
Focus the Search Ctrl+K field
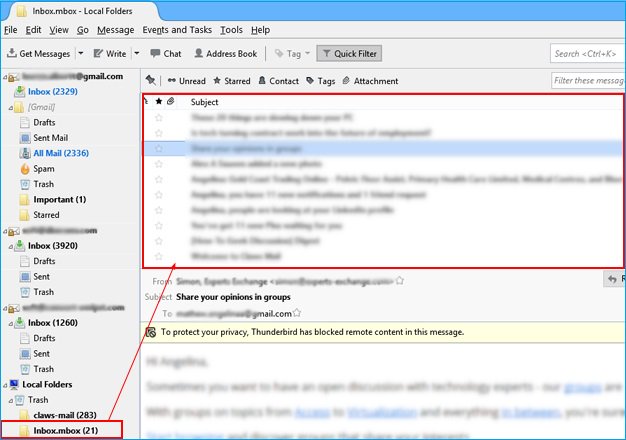click(588, 54)
